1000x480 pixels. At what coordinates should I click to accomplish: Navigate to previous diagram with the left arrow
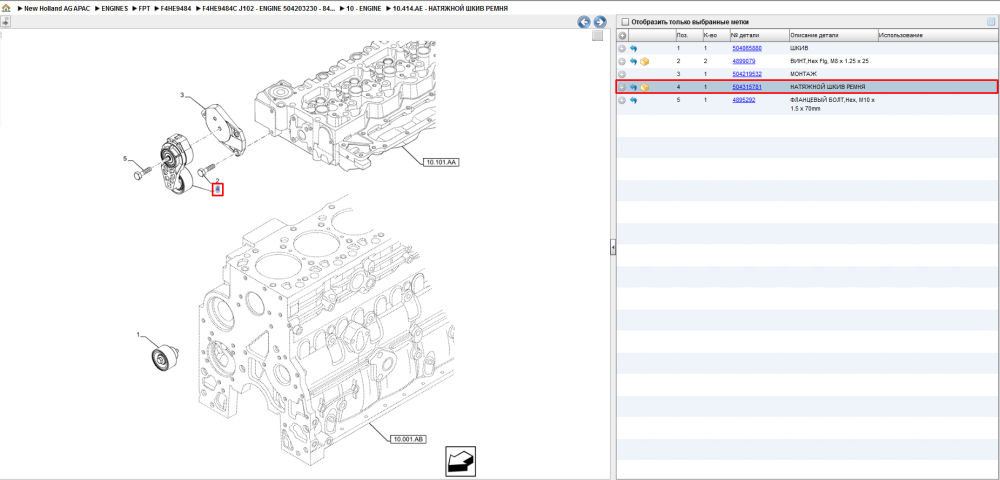pos(584,22)
